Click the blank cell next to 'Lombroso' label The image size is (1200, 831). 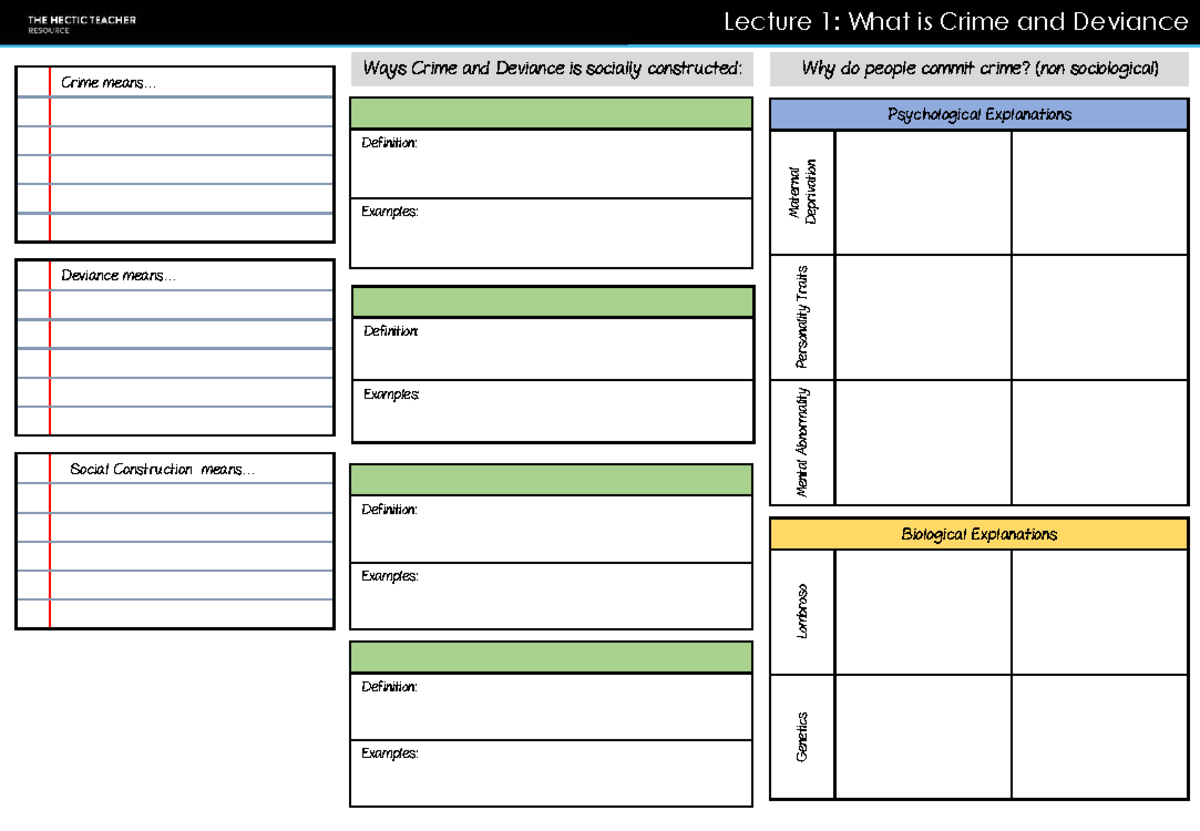pyautogui.click(x=923, y=612)
